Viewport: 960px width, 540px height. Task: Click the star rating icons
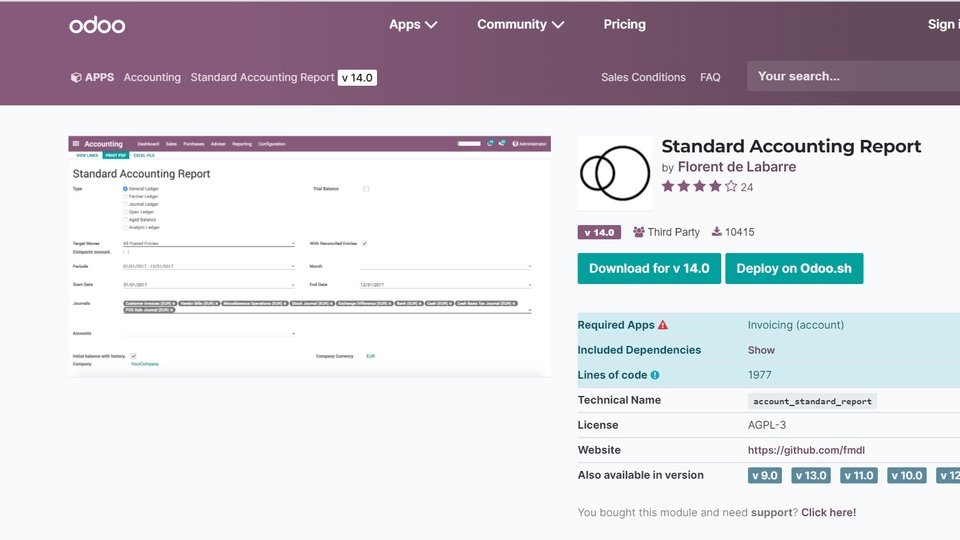point(699,187)
